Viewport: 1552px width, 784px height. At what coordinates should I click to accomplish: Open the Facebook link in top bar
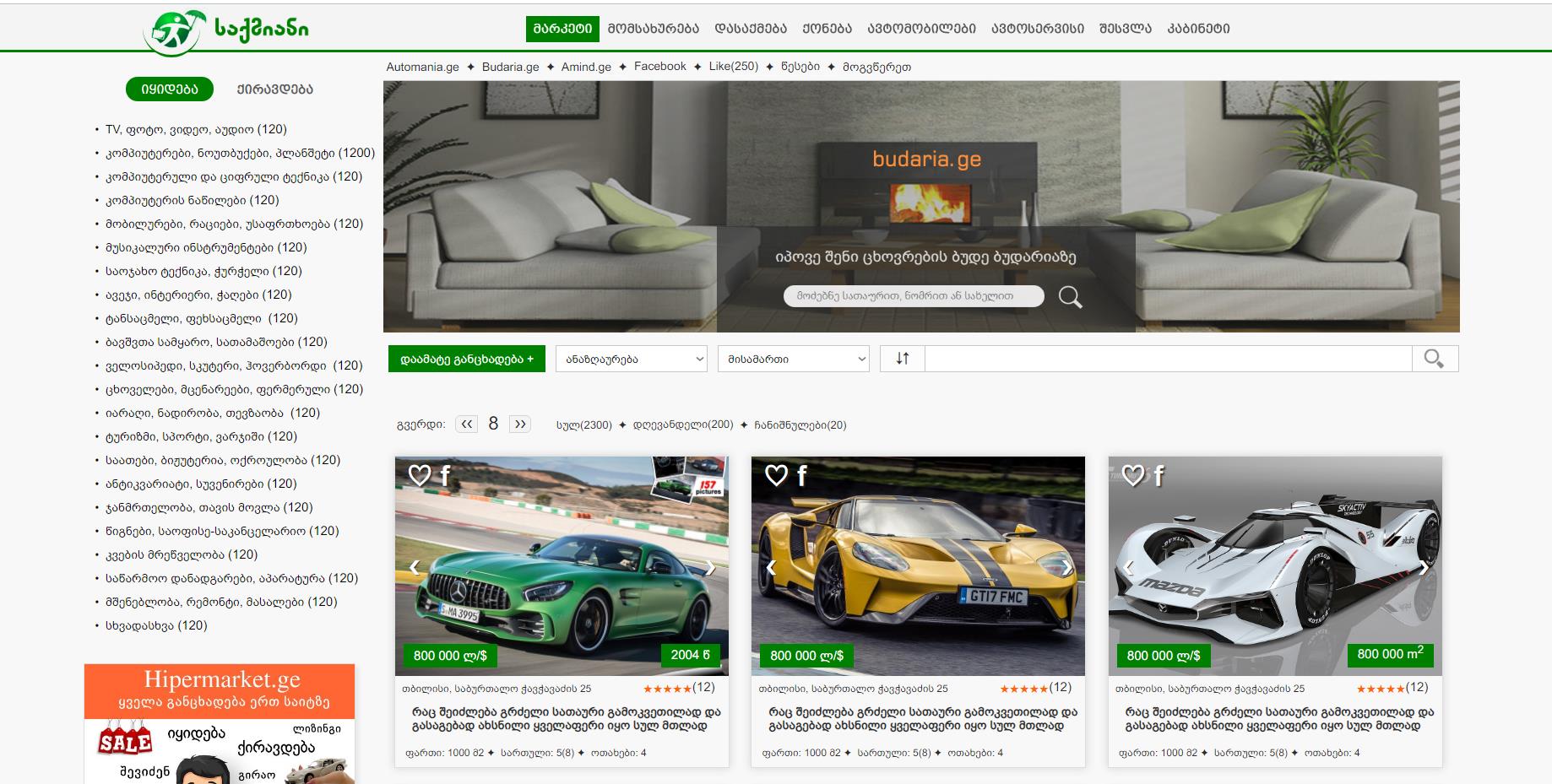(x=660, y=66)
